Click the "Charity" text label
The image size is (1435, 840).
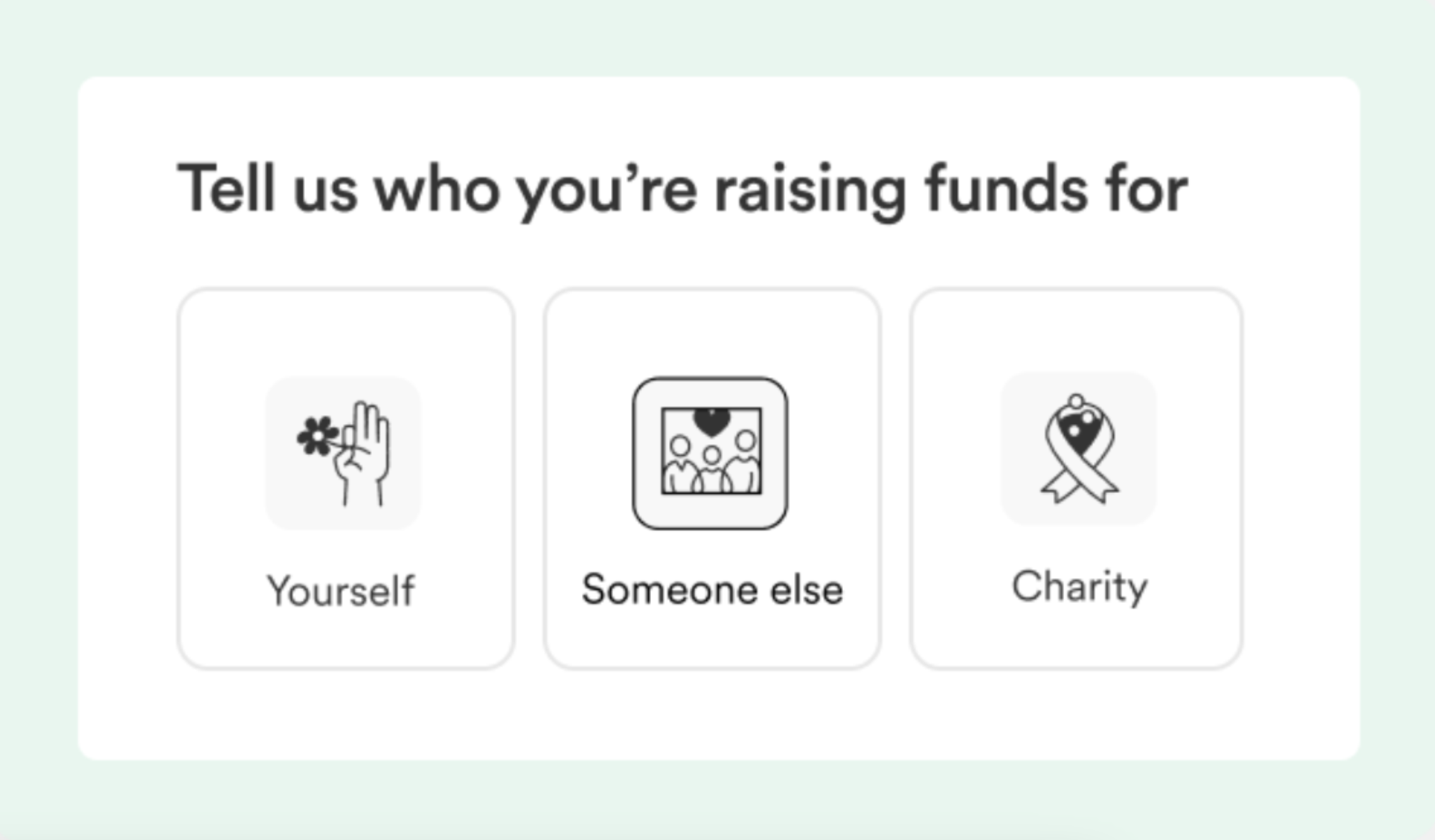click(x=1079, y=587)
